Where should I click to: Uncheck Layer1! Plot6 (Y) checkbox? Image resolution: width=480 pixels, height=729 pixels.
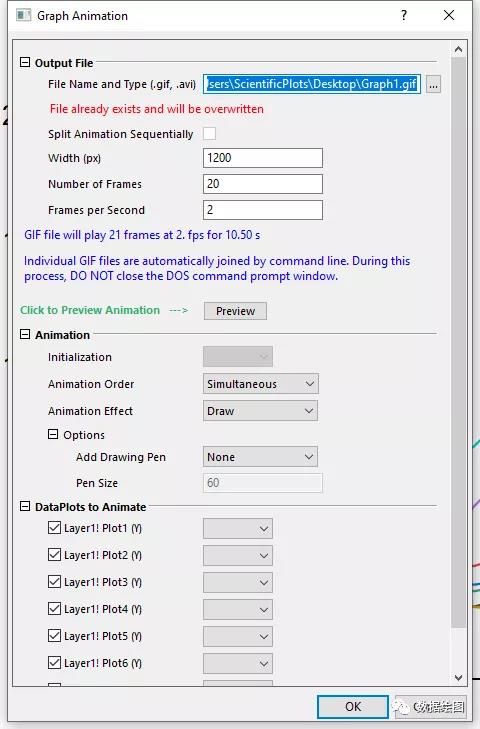tap(54, 663)
